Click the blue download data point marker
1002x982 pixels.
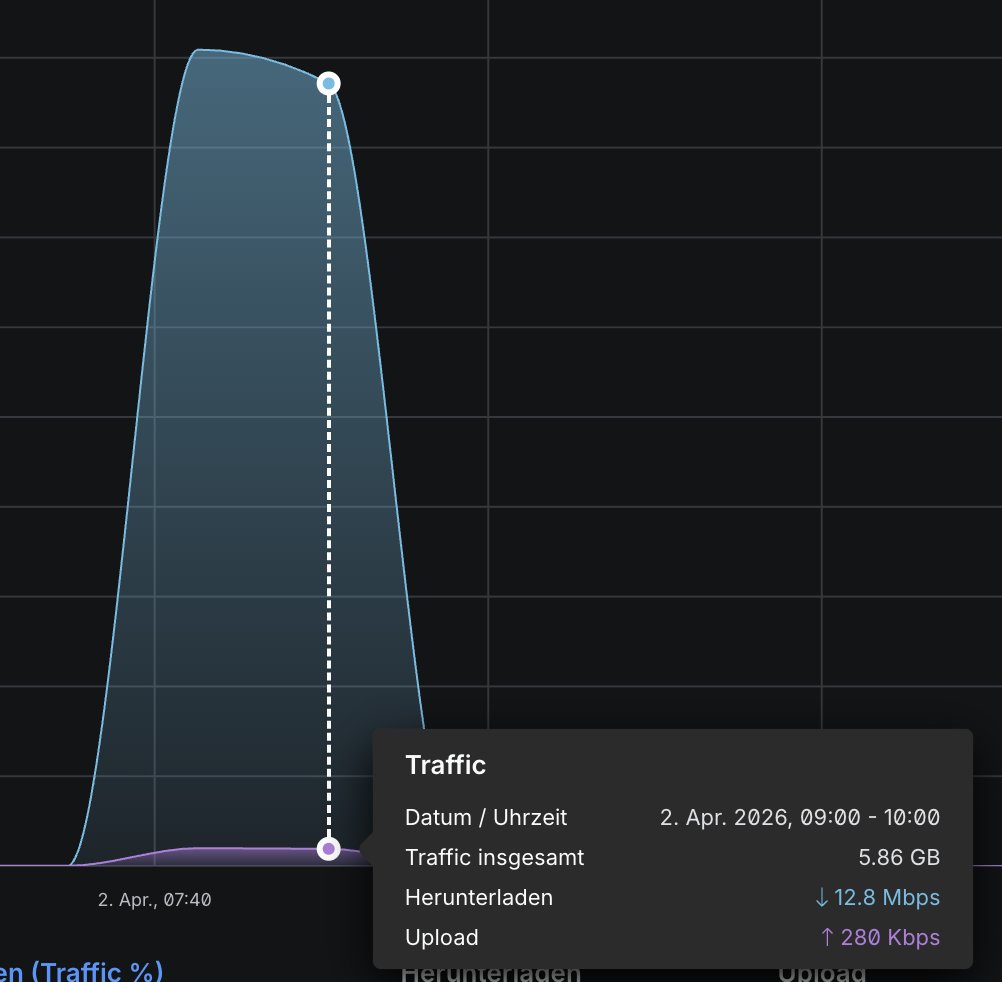(328, 83)
